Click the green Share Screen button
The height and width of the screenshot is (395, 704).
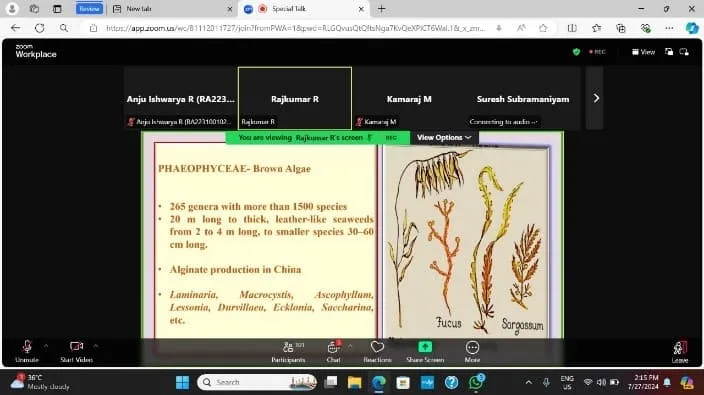point(425,351)
